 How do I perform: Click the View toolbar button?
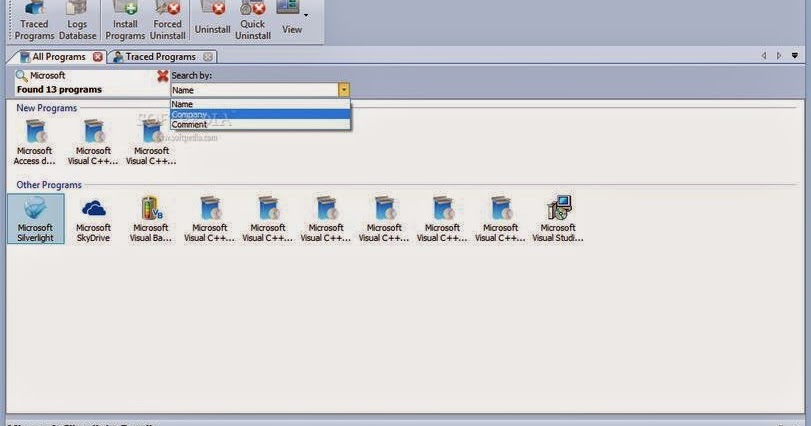292,19
